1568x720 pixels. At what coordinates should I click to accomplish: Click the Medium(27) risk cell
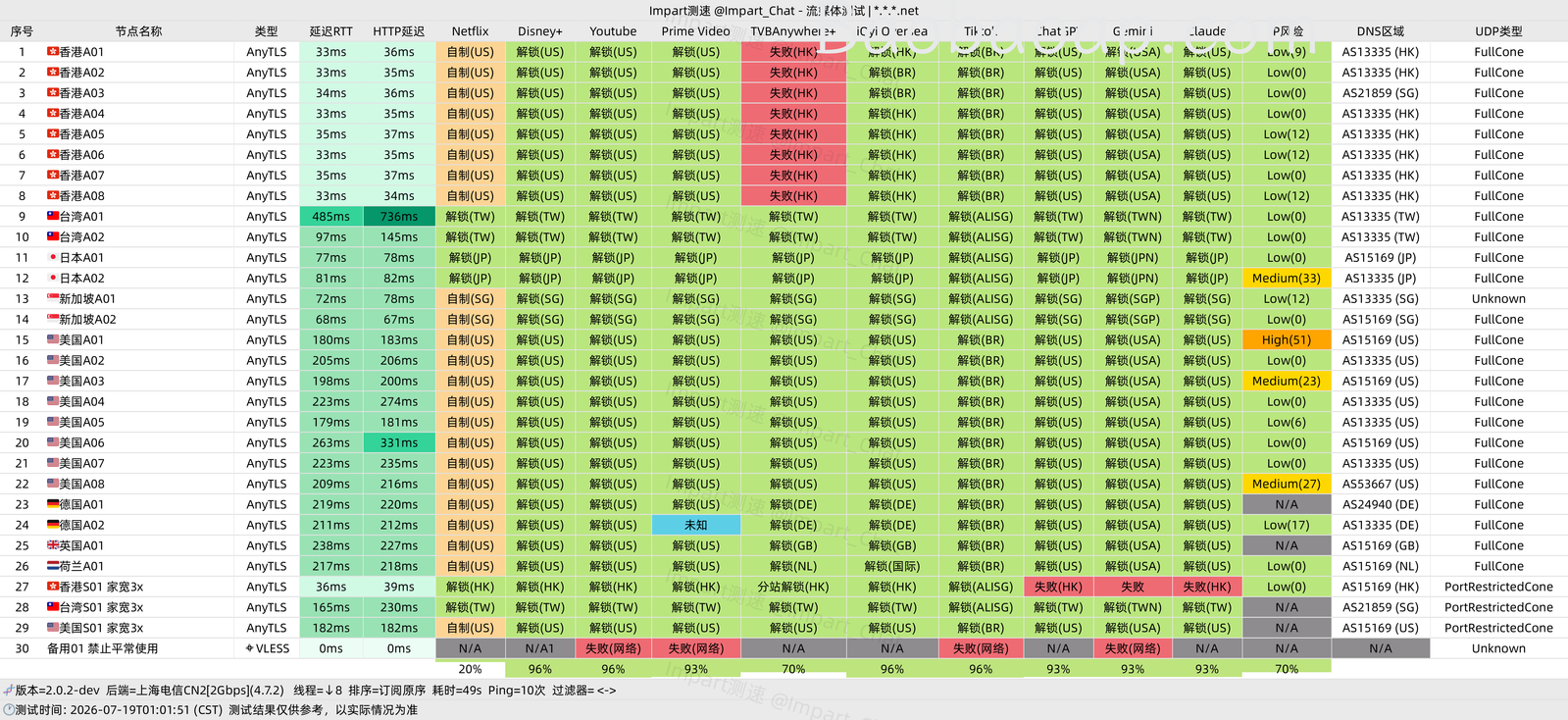1287,485
